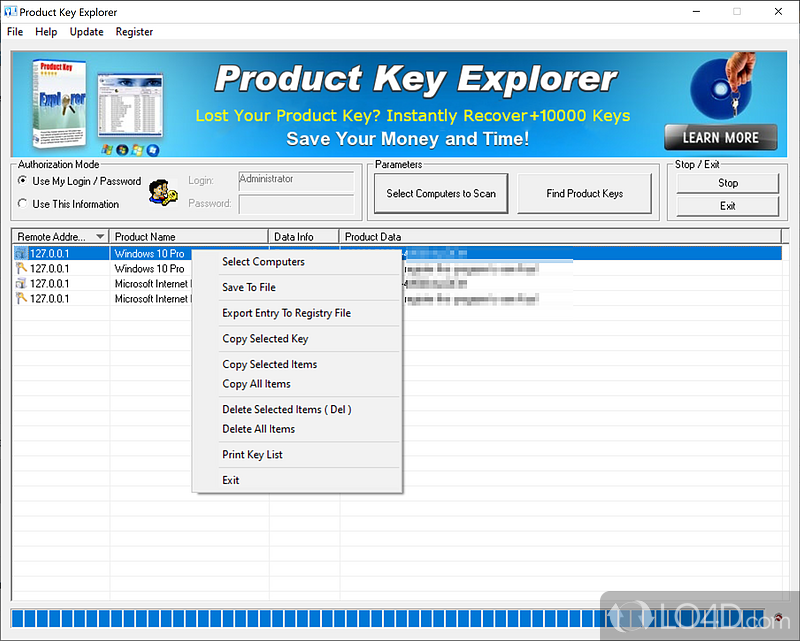
Task: Click the icon of the first Windows 10 Pro row
Action: (20, 254)
